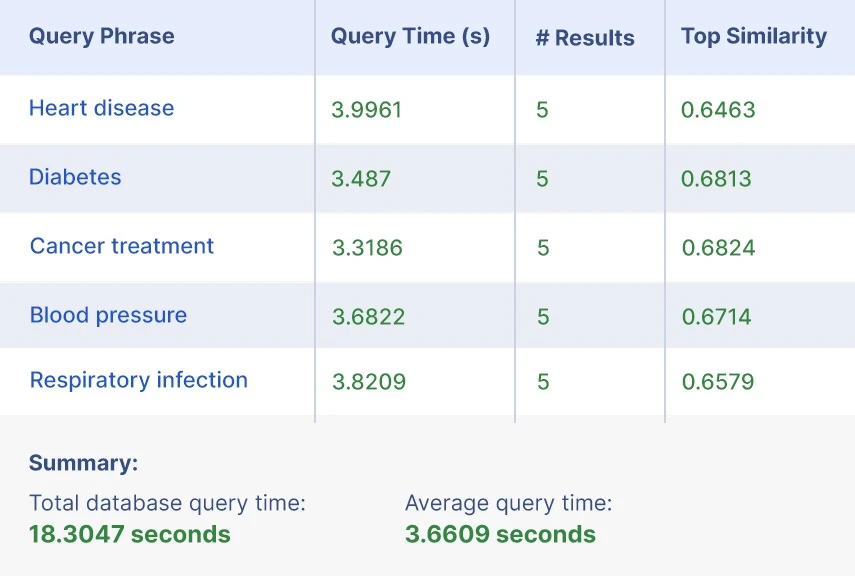Click the 3.8209 query time cell
855x576 pixels.
coord(368,382)
